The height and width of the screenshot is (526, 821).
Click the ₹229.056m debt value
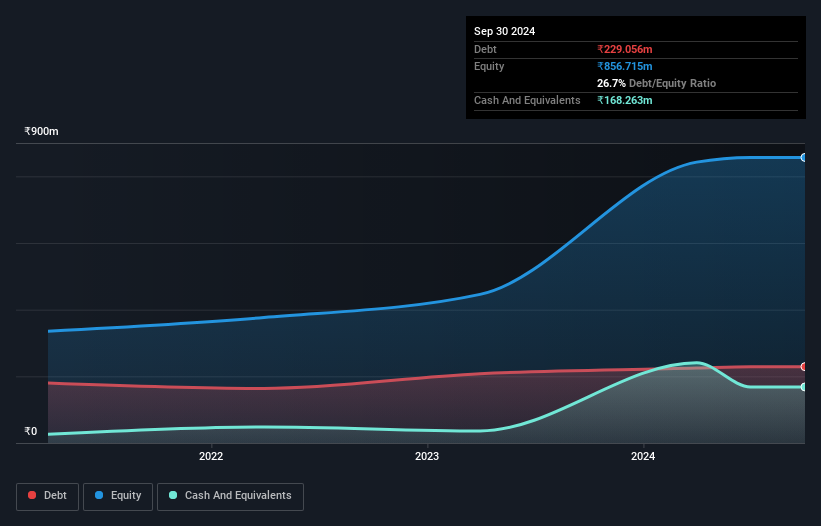[625, 49]
